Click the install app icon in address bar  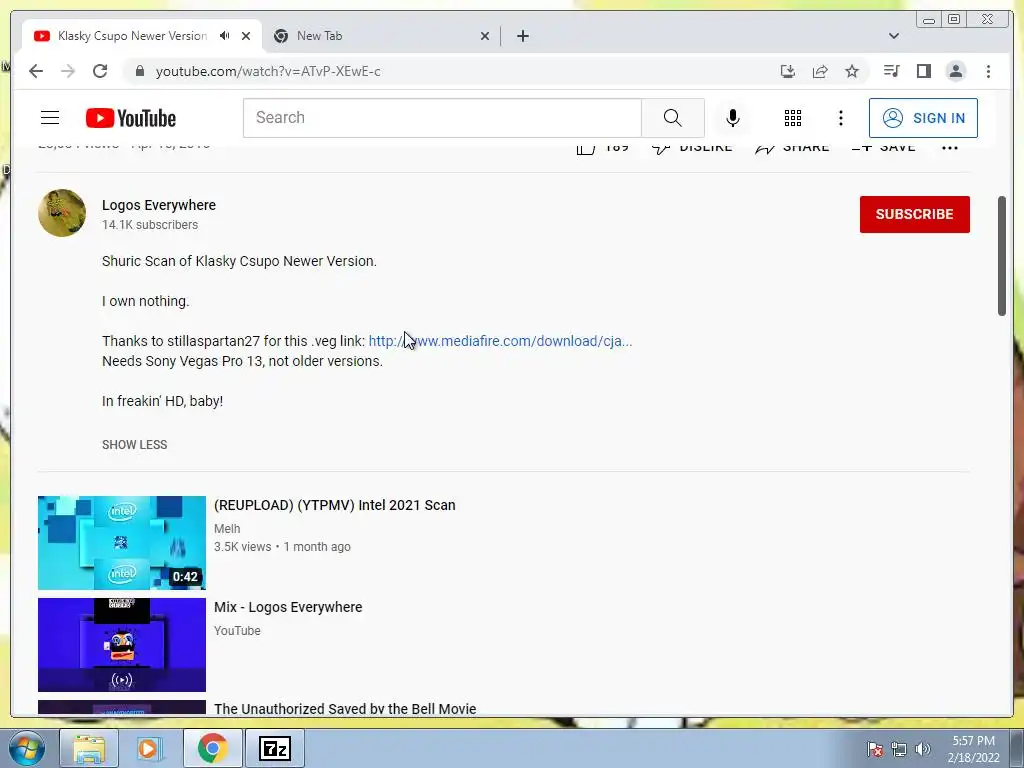(788, 71)
